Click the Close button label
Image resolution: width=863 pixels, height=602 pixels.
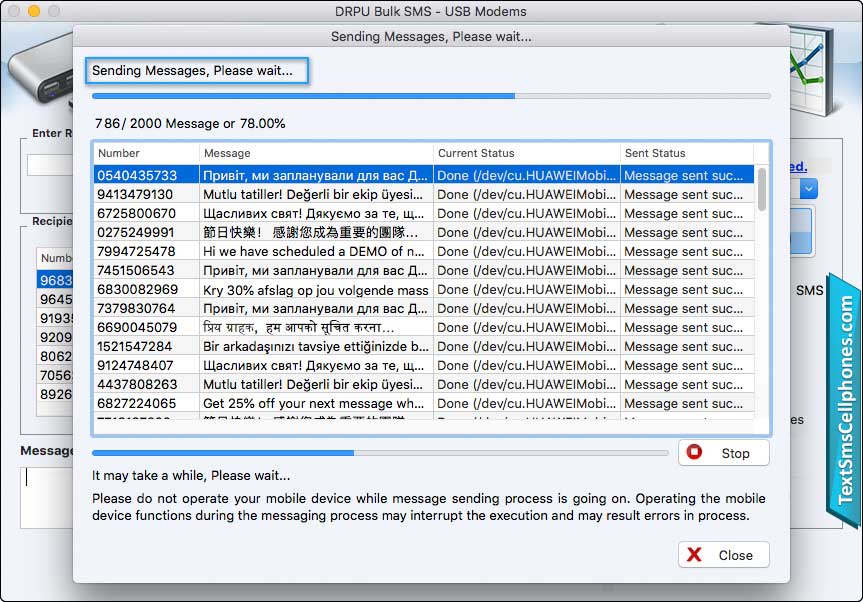tap(735, 555)
